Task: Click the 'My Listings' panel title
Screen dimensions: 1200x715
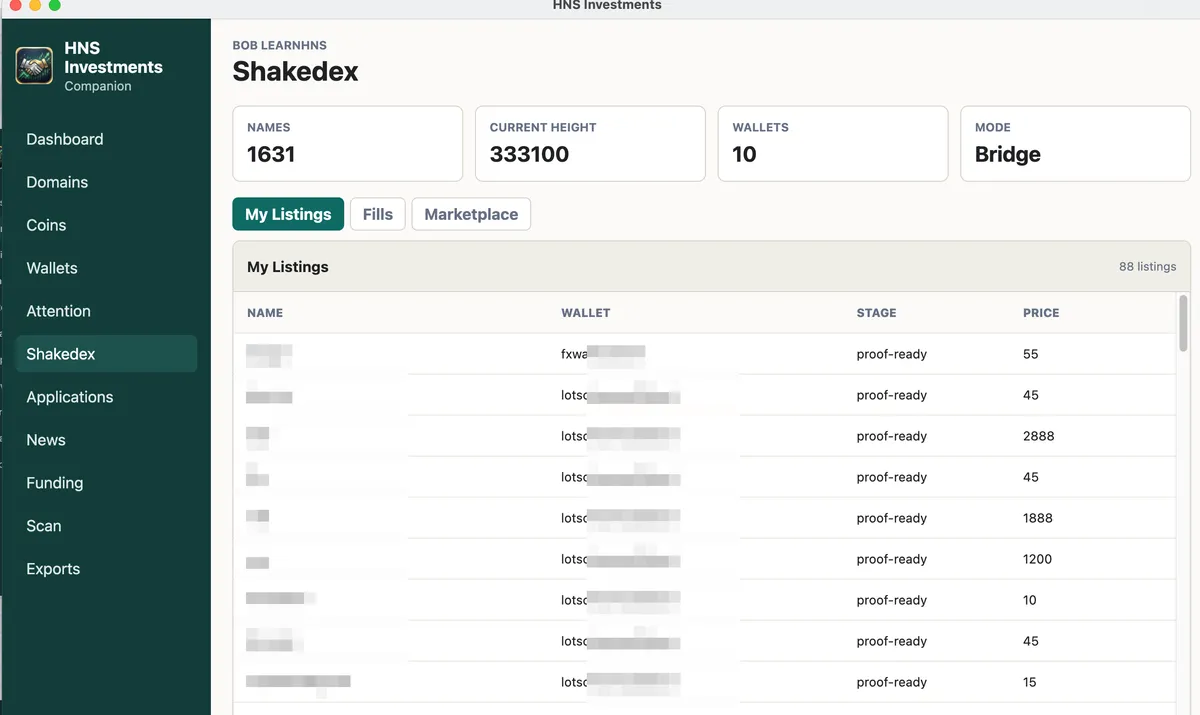Action: point(288,267)
